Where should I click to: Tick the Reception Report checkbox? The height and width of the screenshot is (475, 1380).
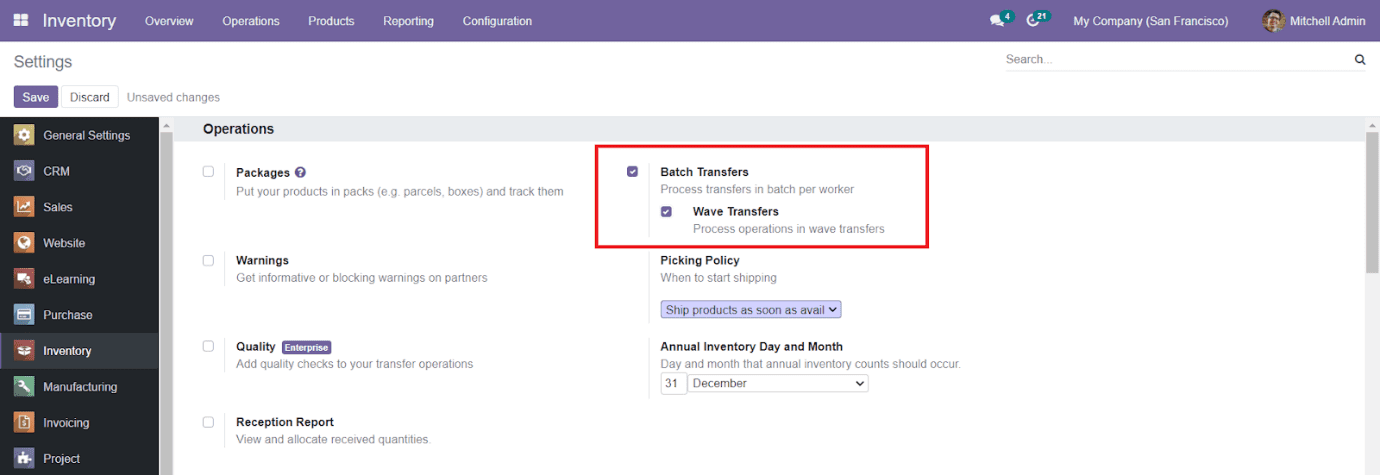[x=208, y=422]
